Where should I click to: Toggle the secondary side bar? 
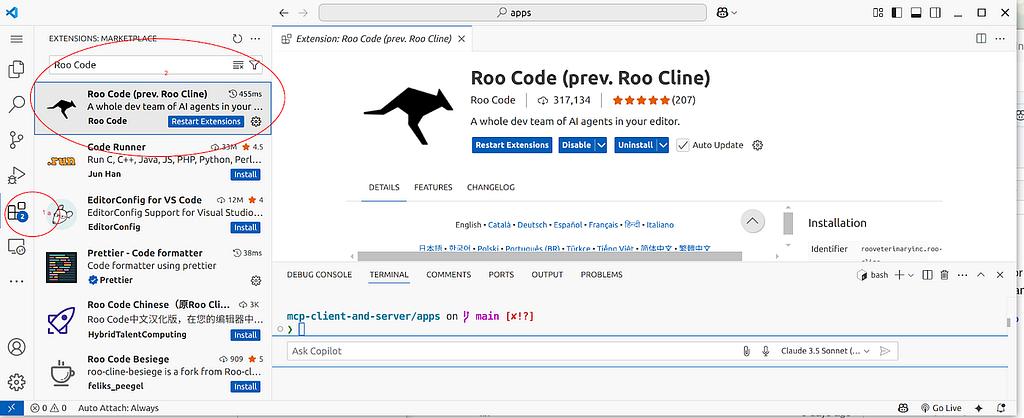(x=935, y=12)
